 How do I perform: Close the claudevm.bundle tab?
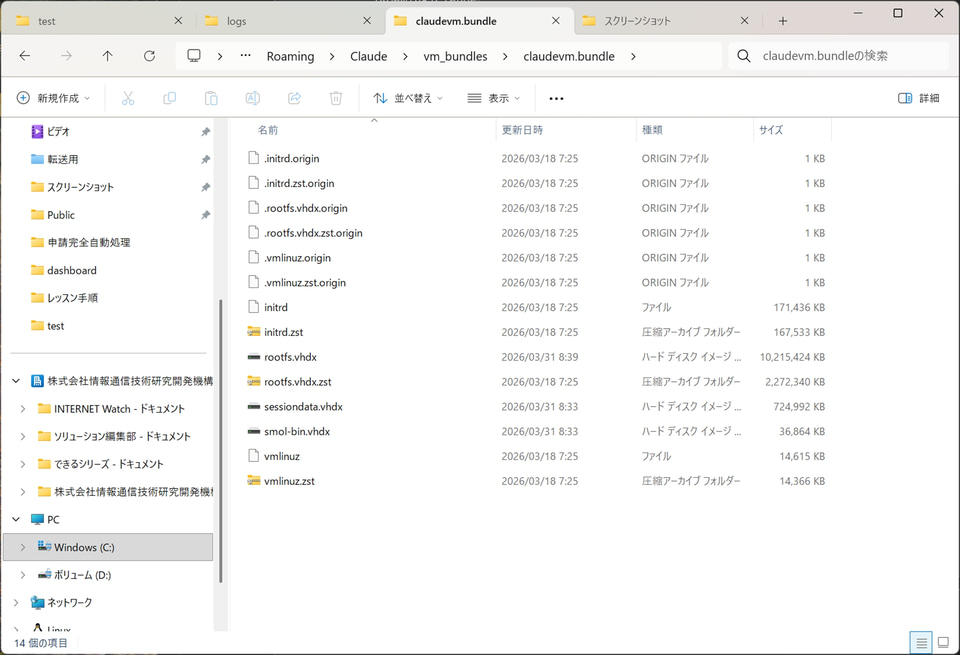point(555,21)
